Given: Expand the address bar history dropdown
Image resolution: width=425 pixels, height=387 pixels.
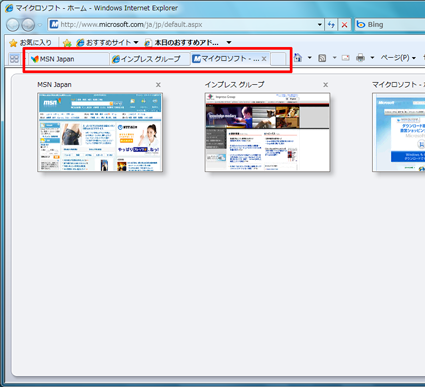Looking at the screenshot, I should [x=319, y=24].
